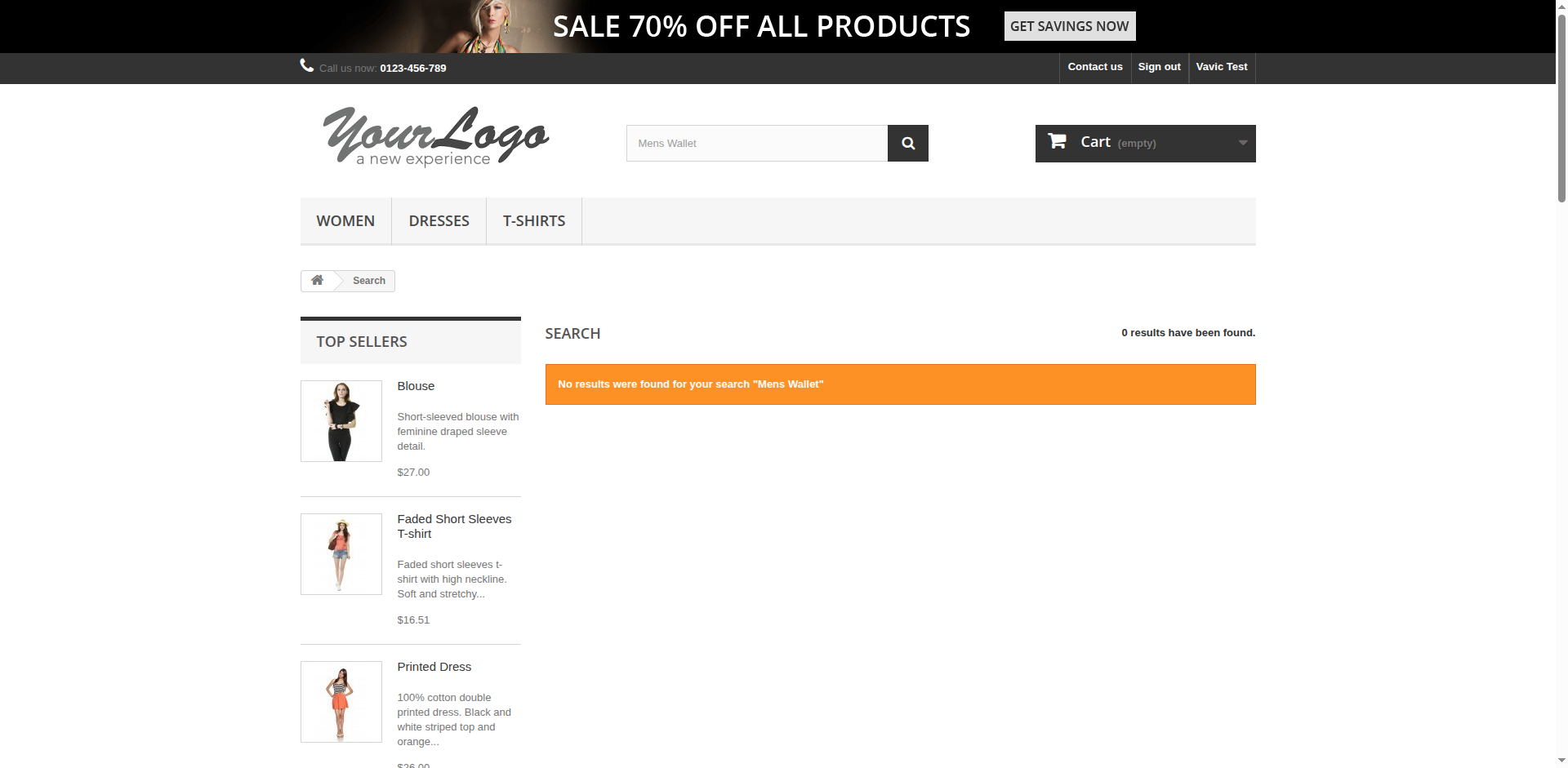This screenshot has height=768, width=1568.
Task: Open the YourLogo site logo
Action: click(x=436, y=137)
